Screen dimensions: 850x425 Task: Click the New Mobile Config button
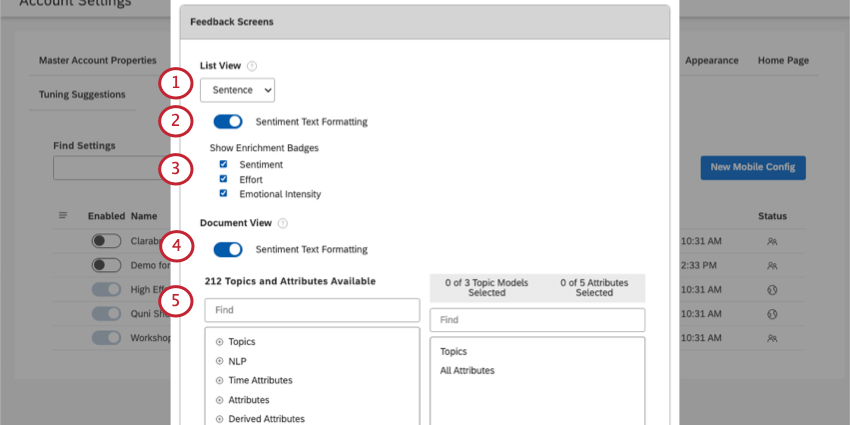coord(753,168)
